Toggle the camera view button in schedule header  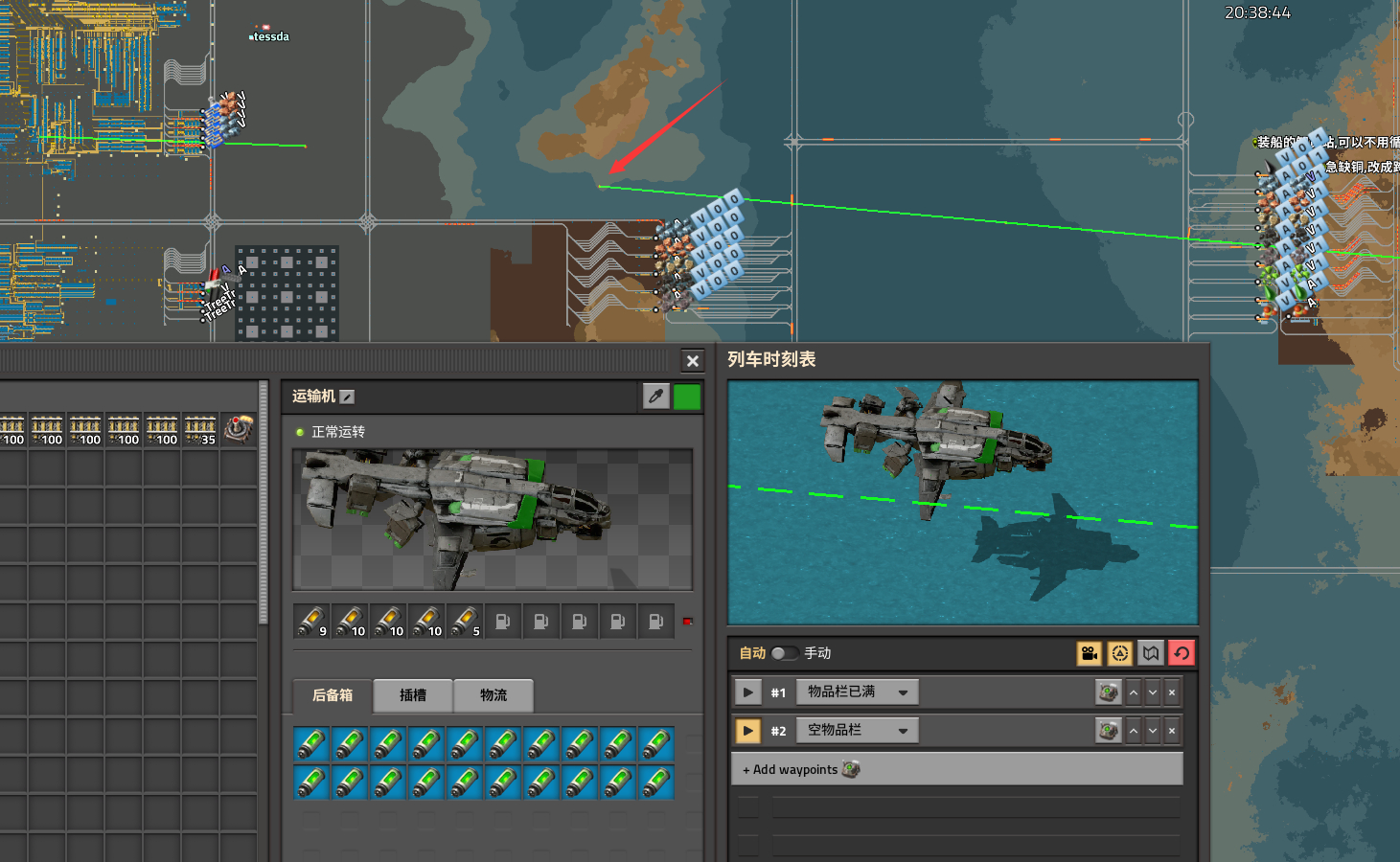coord(1090,653)
